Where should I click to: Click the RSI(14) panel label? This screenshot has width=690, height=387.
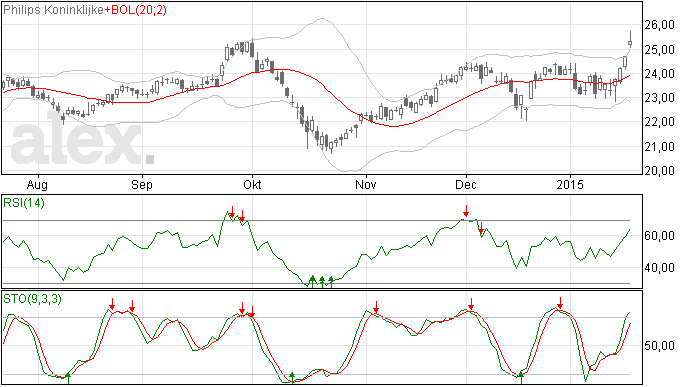coord(24,203)
